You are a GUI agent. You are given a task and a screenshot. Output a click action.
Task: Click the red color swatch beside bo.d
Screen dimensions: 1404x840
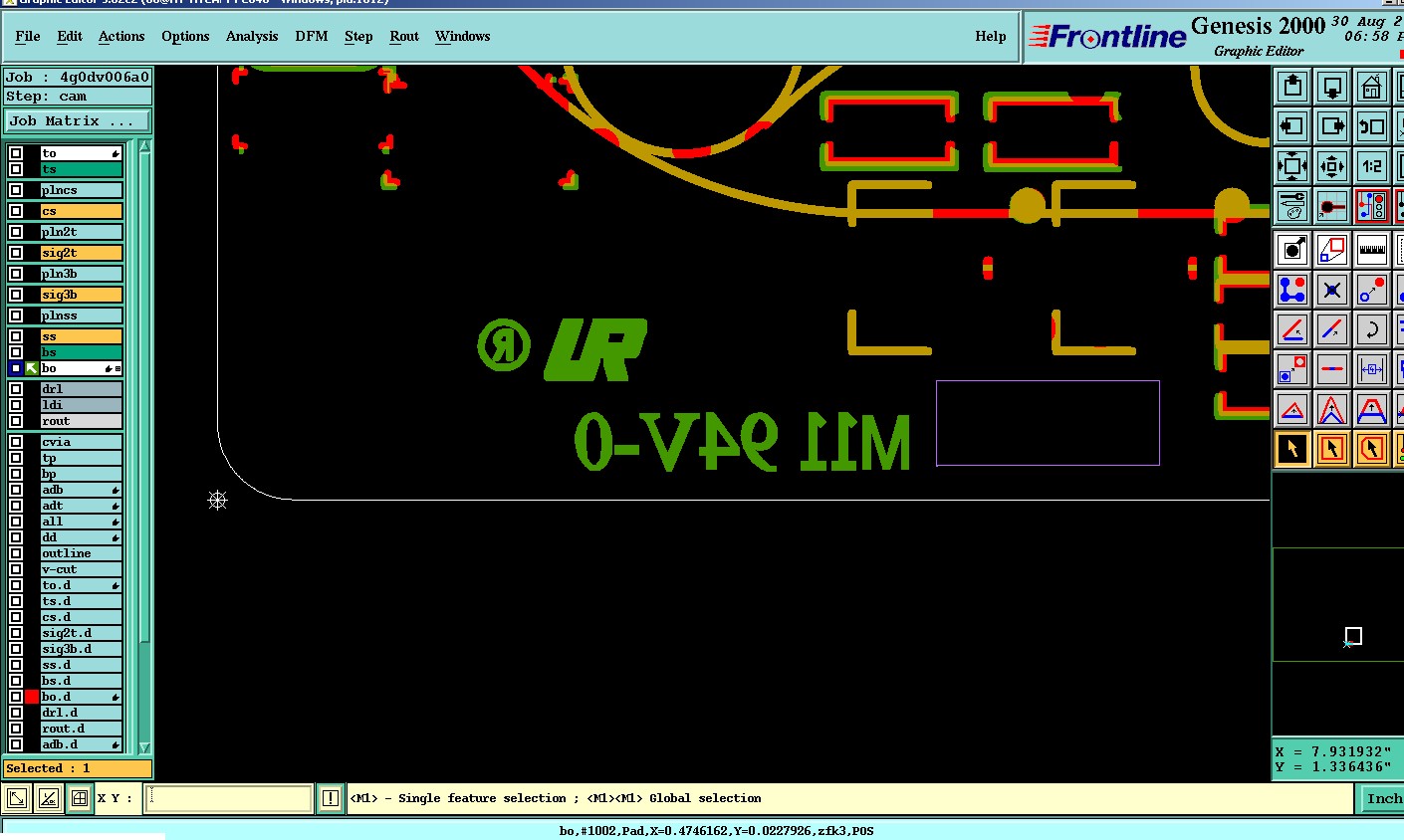(x=32, y=697)
